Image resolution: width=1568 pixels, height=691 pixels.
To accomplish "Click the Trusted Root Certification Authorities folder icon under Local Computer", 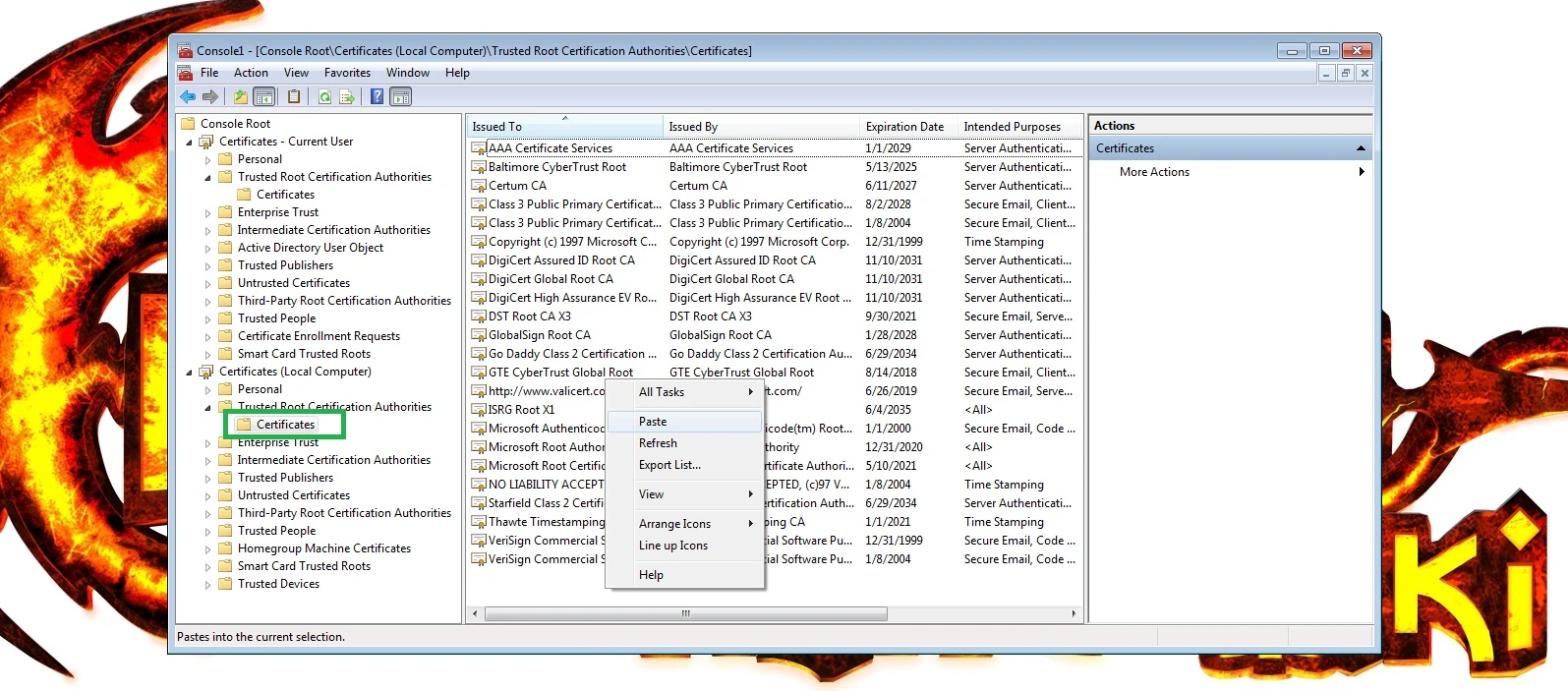I will coord(225,407).
